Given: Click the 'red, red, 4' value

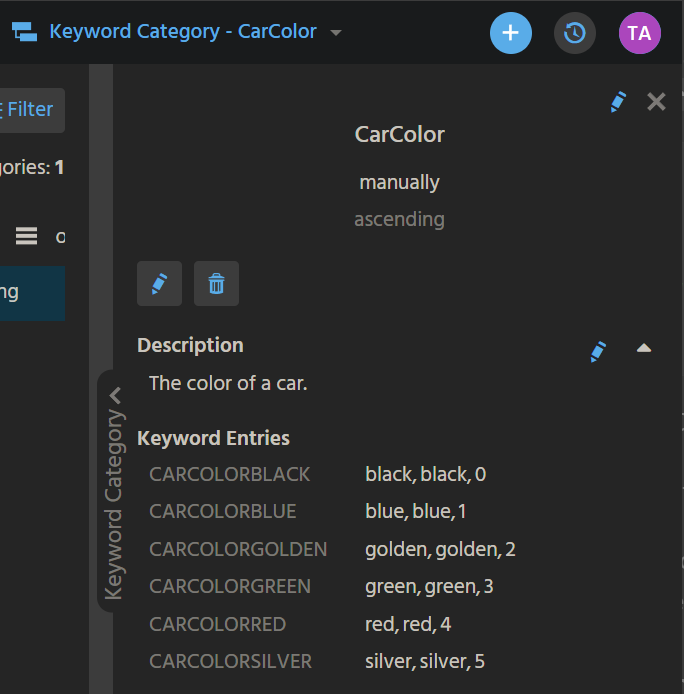Looking at the screenshot, I should point(408,625).
